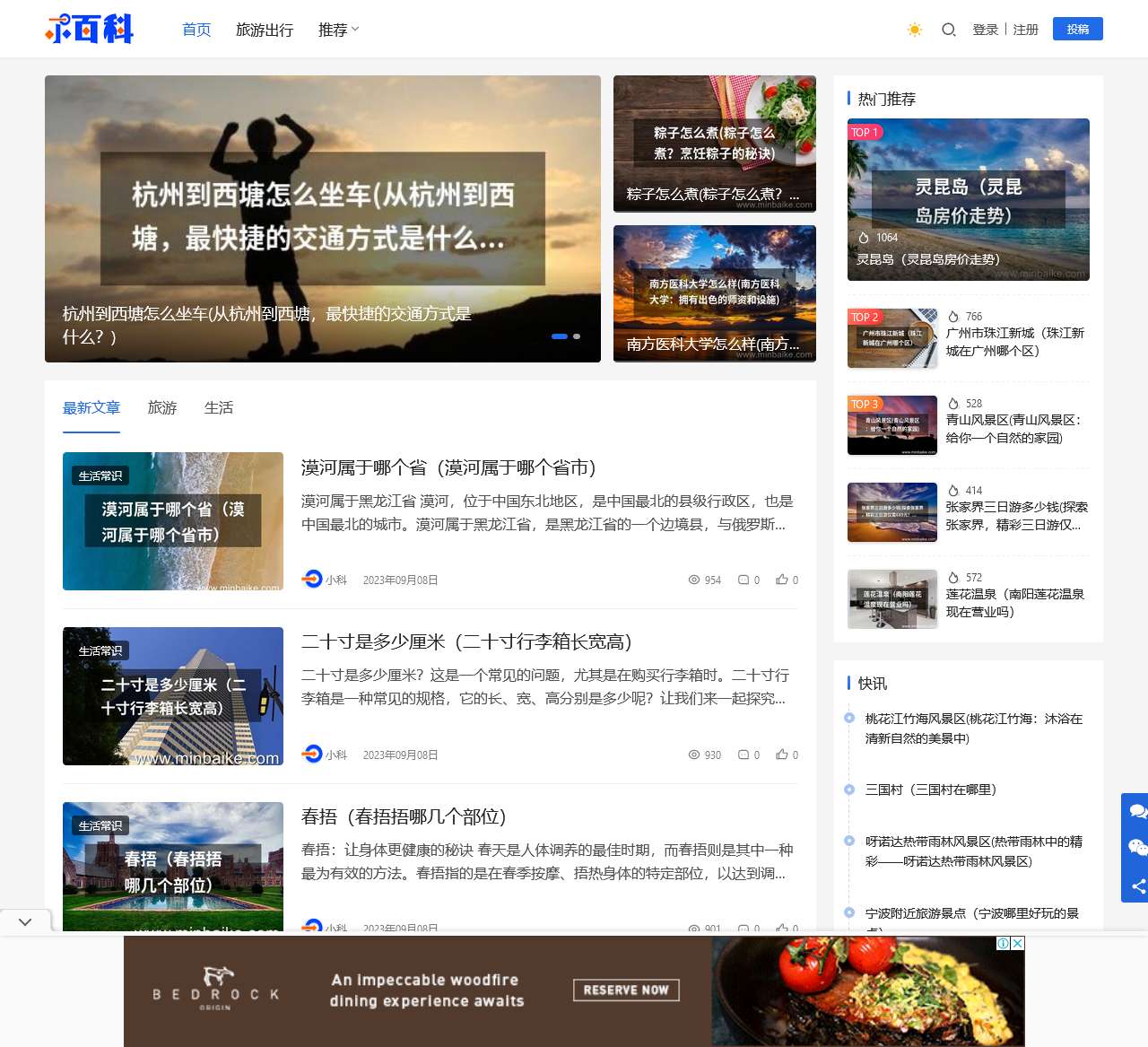The image size is (1148, 1047).
Task: Click the 投稿 submission button
Action: click(1077, 29)
